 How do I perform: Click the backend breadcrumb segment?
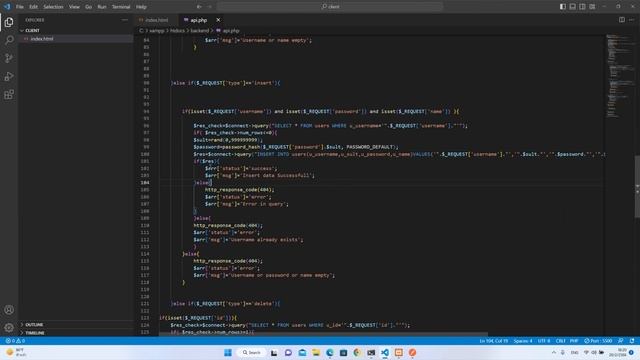pyautogui.click(x=200, y=31)
